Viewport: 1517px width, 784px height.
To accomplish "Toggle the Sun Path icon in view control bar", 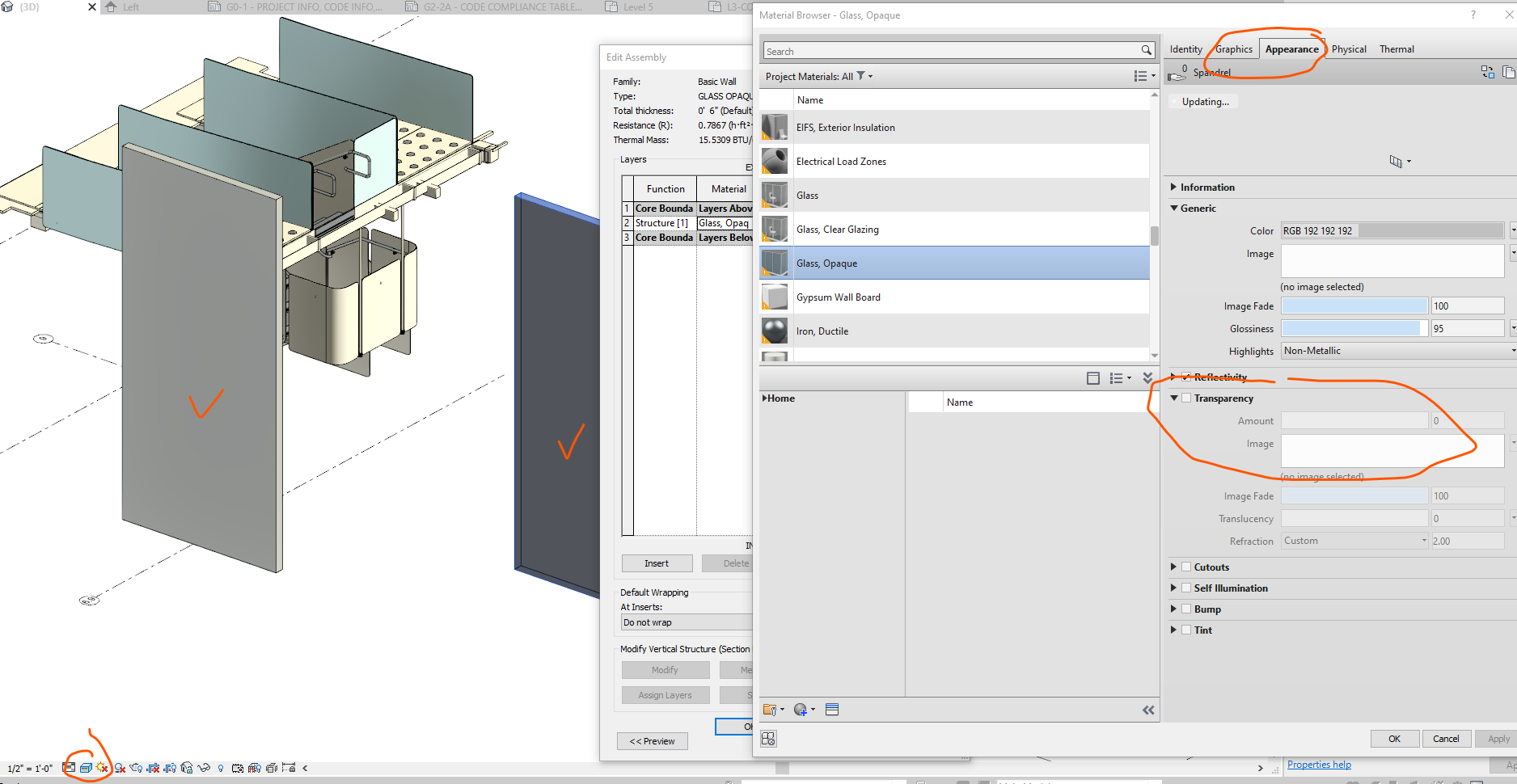I will click(x=100, y=768).
